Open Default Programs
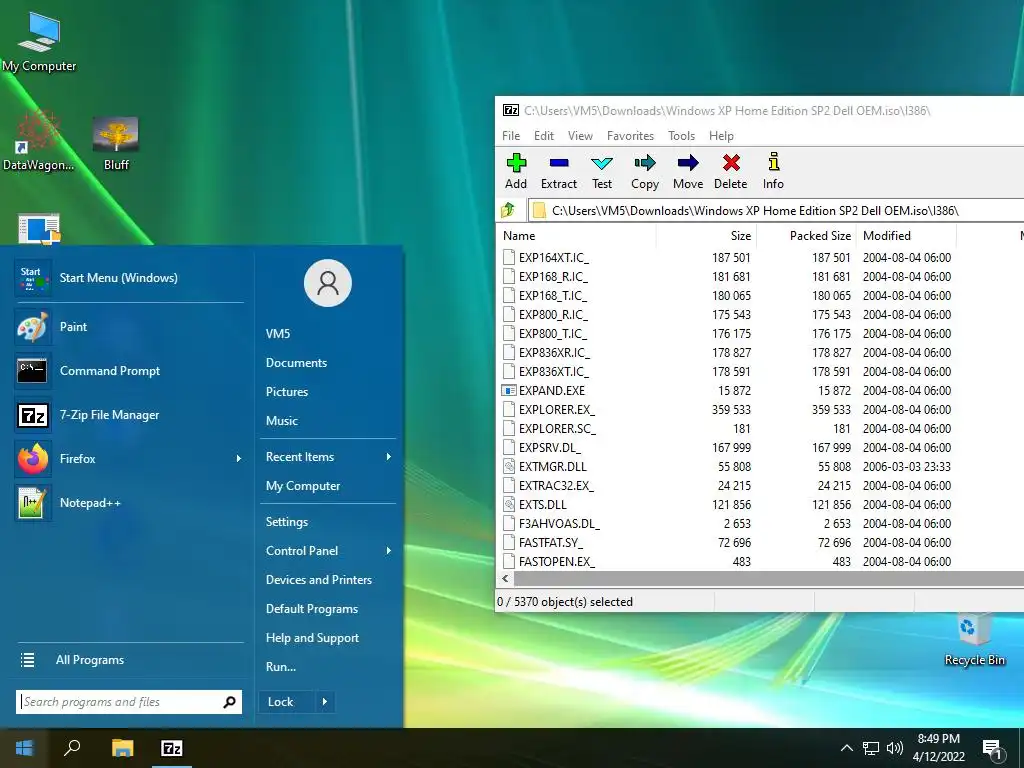The height and width of the screenshot is (768, 1024). pos(312,609)
